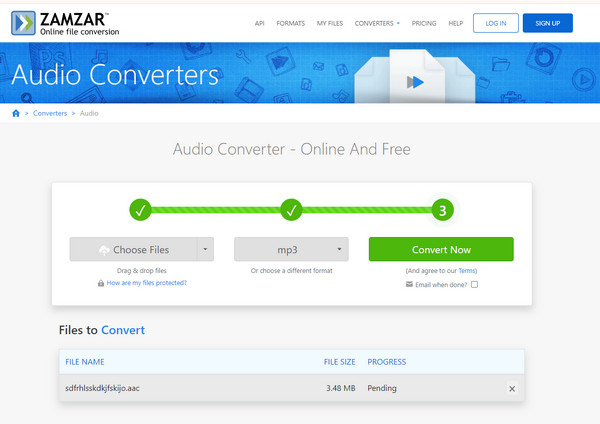Click the FILE NAME column header

85,362
